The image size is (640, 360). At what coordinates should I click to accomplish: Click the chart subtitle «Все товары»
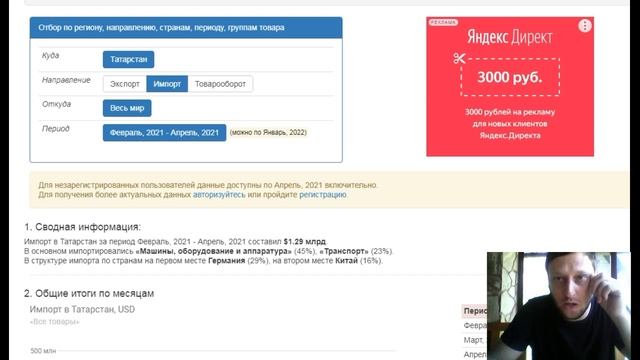pyautogui.click(x=54, y=322)
